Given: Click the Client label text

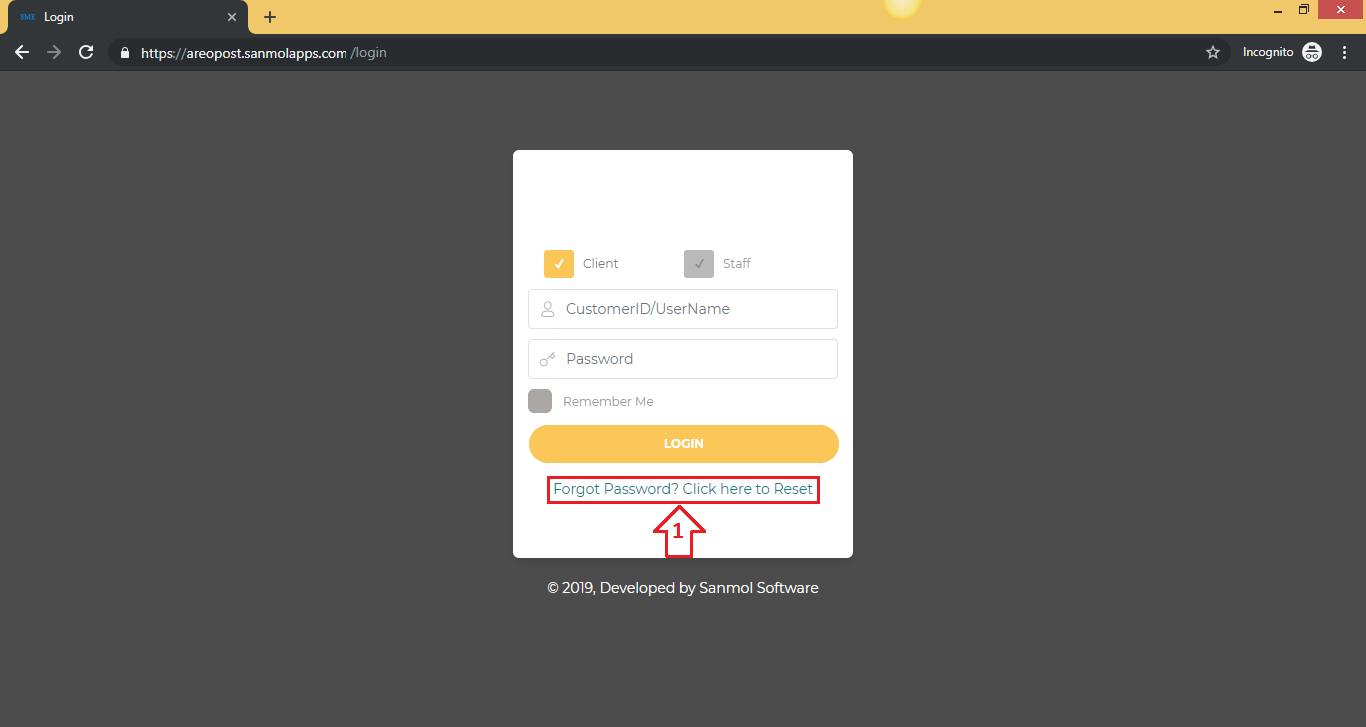Looking at the screenshot, I should [601, 264].
